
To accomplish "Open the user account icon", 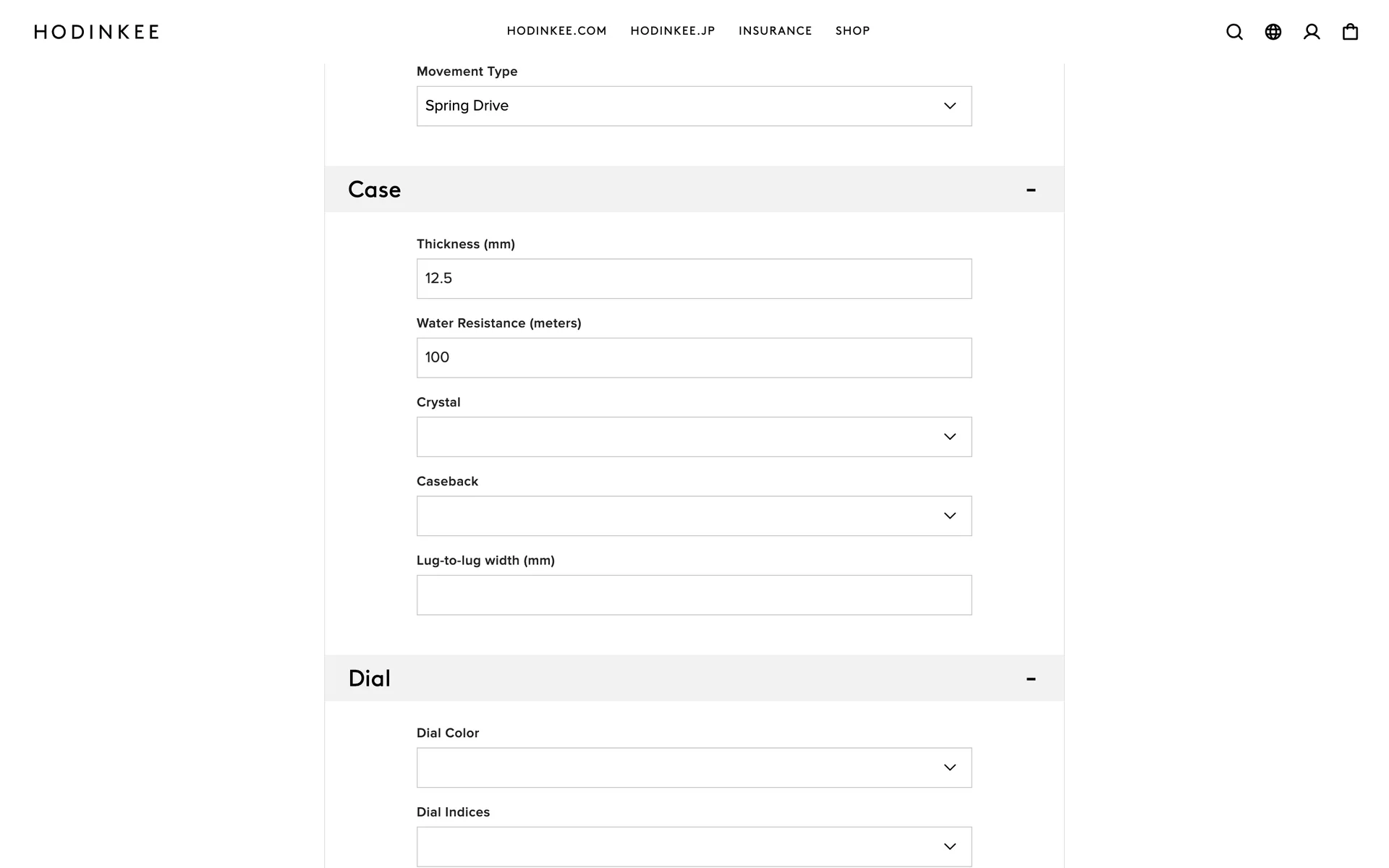I will (1312, 32).
